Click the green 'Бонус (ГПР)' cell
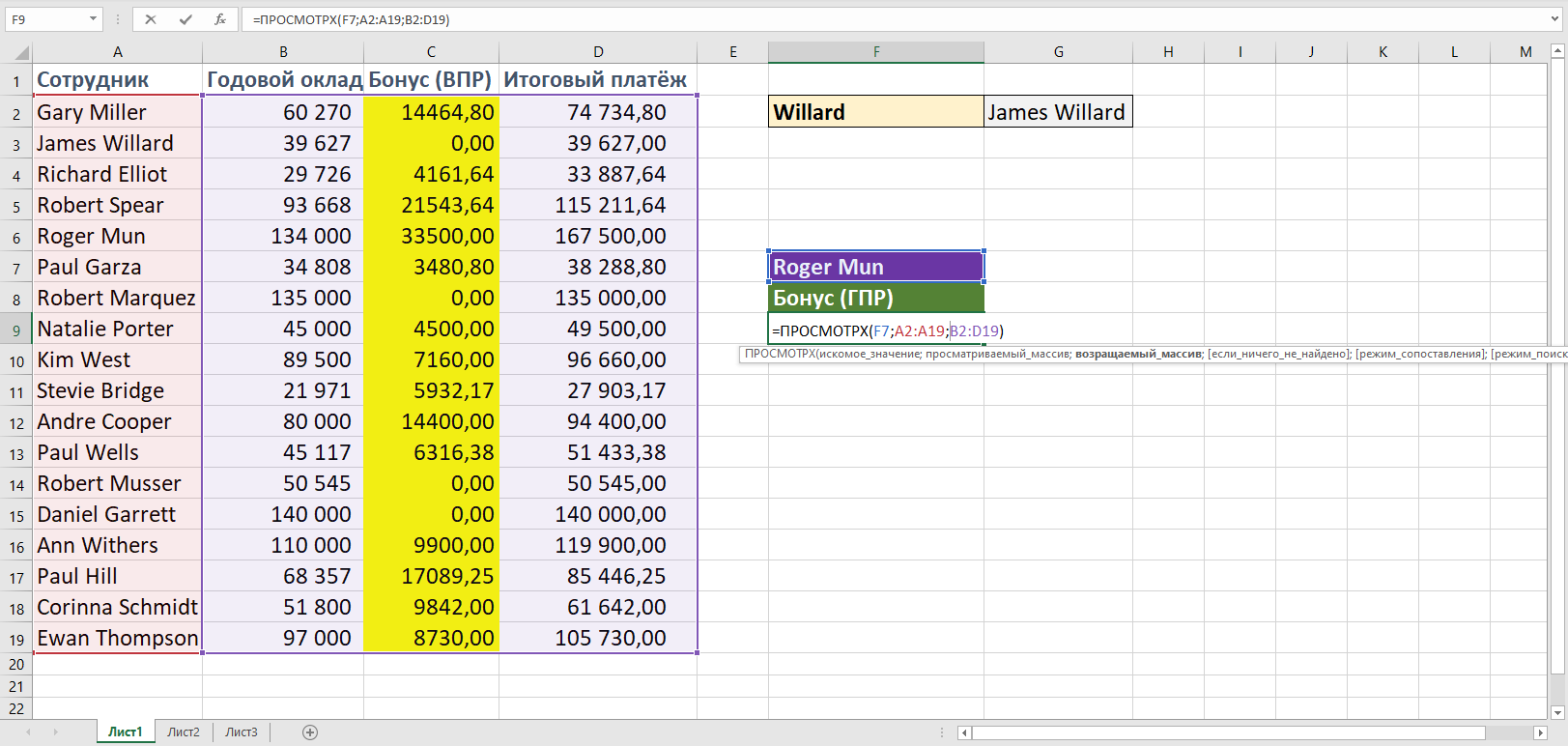Viewport: 1568px width, 746px height. pyautogui.click(x=876, y=298)
